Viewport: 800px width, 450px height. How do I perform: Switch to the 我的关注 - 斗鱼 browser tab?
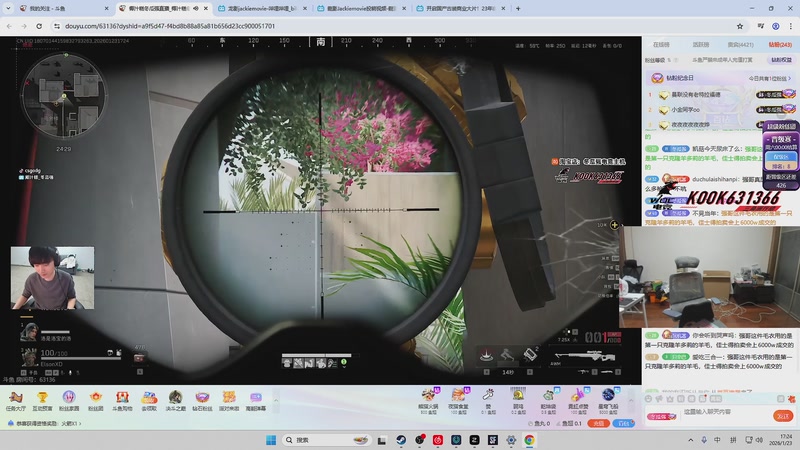pos(63,8)
